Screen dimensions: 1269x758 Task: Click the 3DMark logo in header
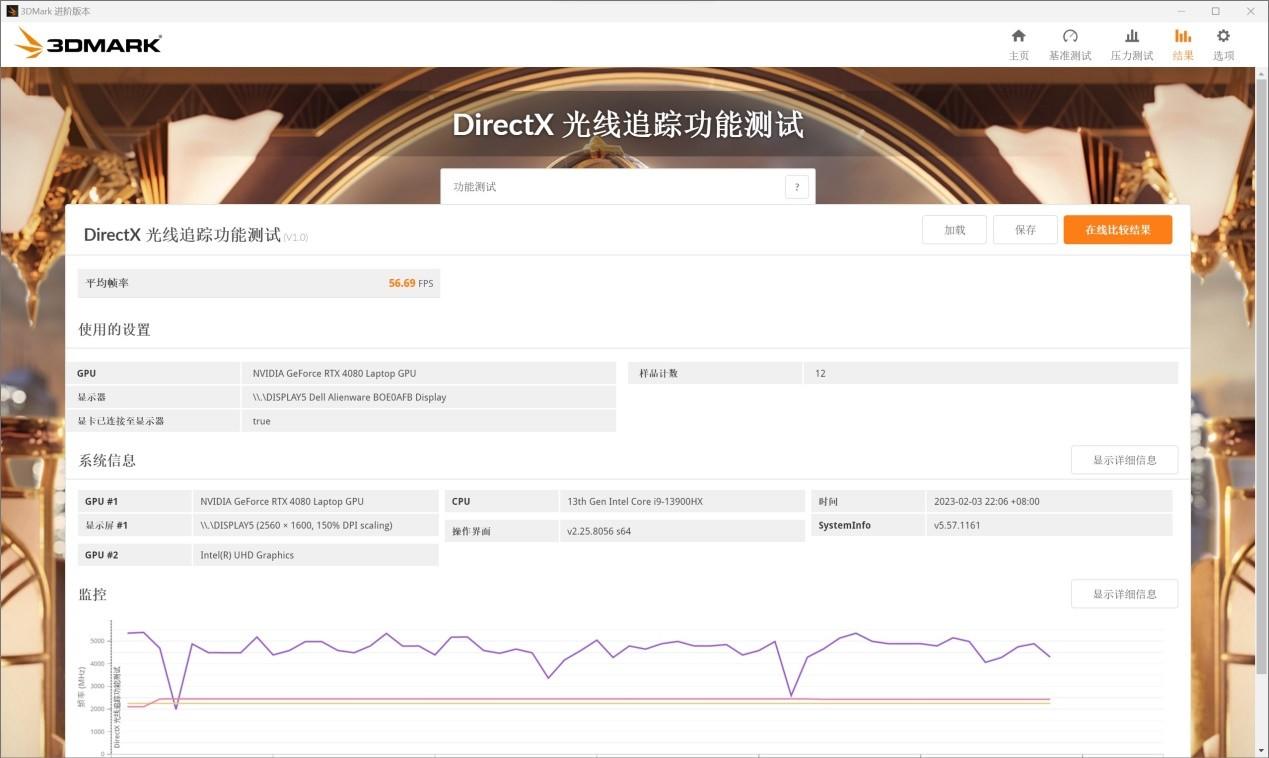click(x=89, y=43)
